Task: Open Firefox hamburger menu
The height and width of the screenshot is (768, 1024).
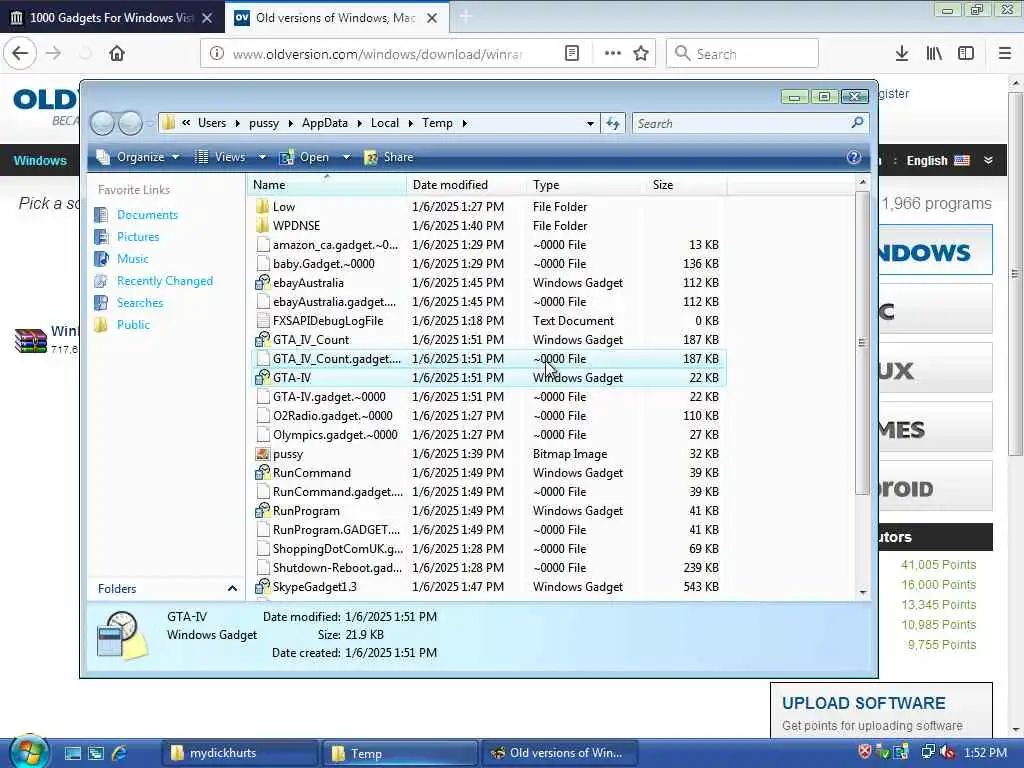Action: coord(1005,54)
